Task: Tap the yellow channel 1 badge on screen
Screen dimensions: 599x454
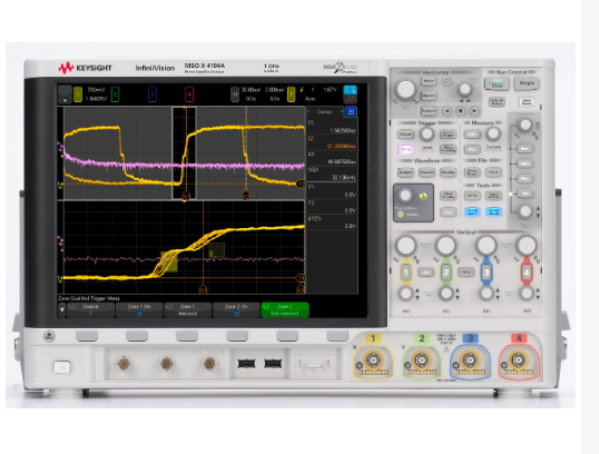Action: click(x=78, y=94)
